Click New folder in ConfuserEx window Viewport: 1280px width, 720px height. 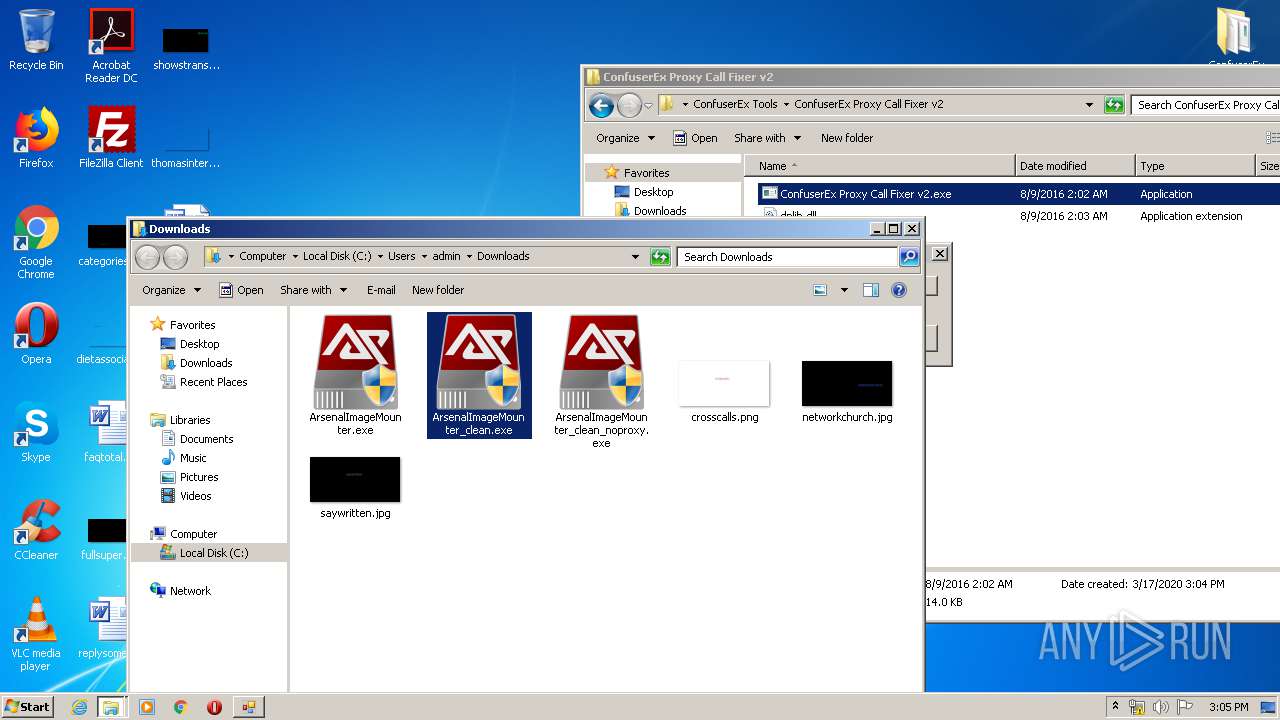[x=847, y=138]
